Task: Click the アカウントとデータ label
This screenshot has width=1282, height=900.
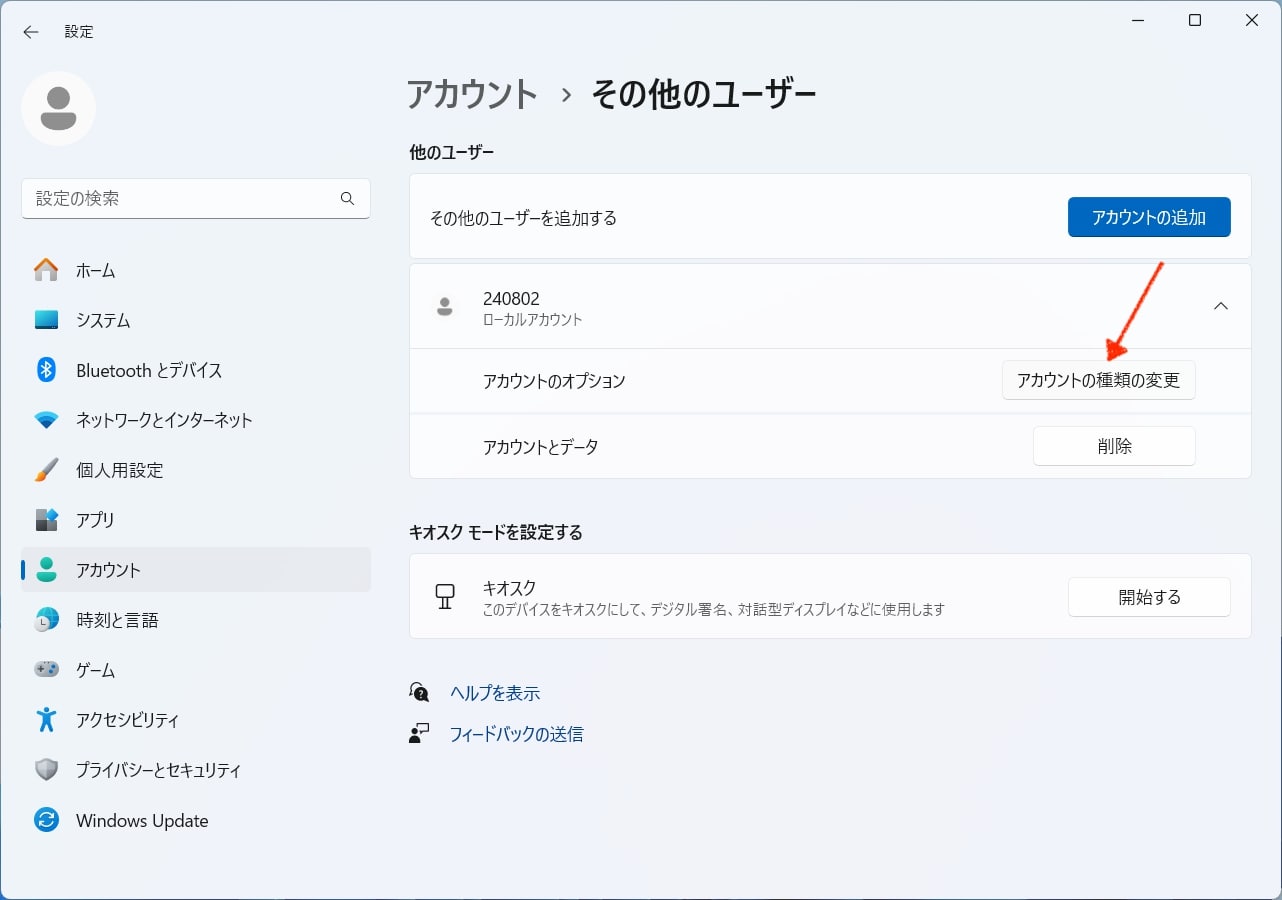Action: (x=541, y=447)
